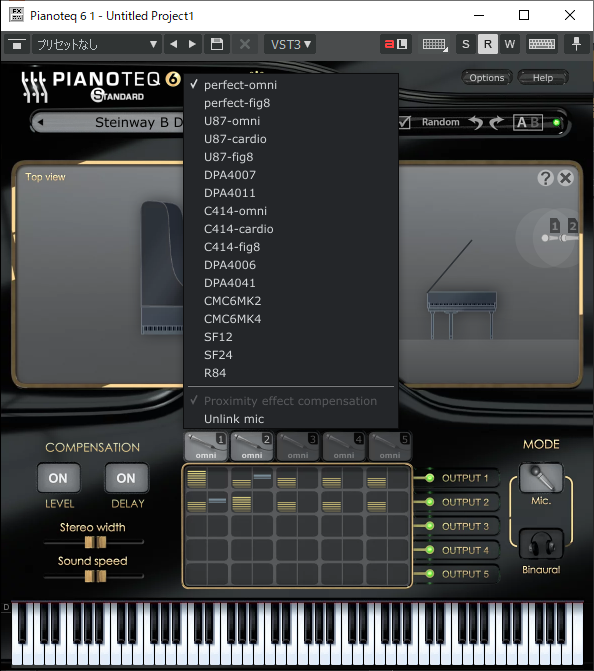Undo the last change arrow
Viewport: 594px width, 671px height.
click(x=476, y=123)
